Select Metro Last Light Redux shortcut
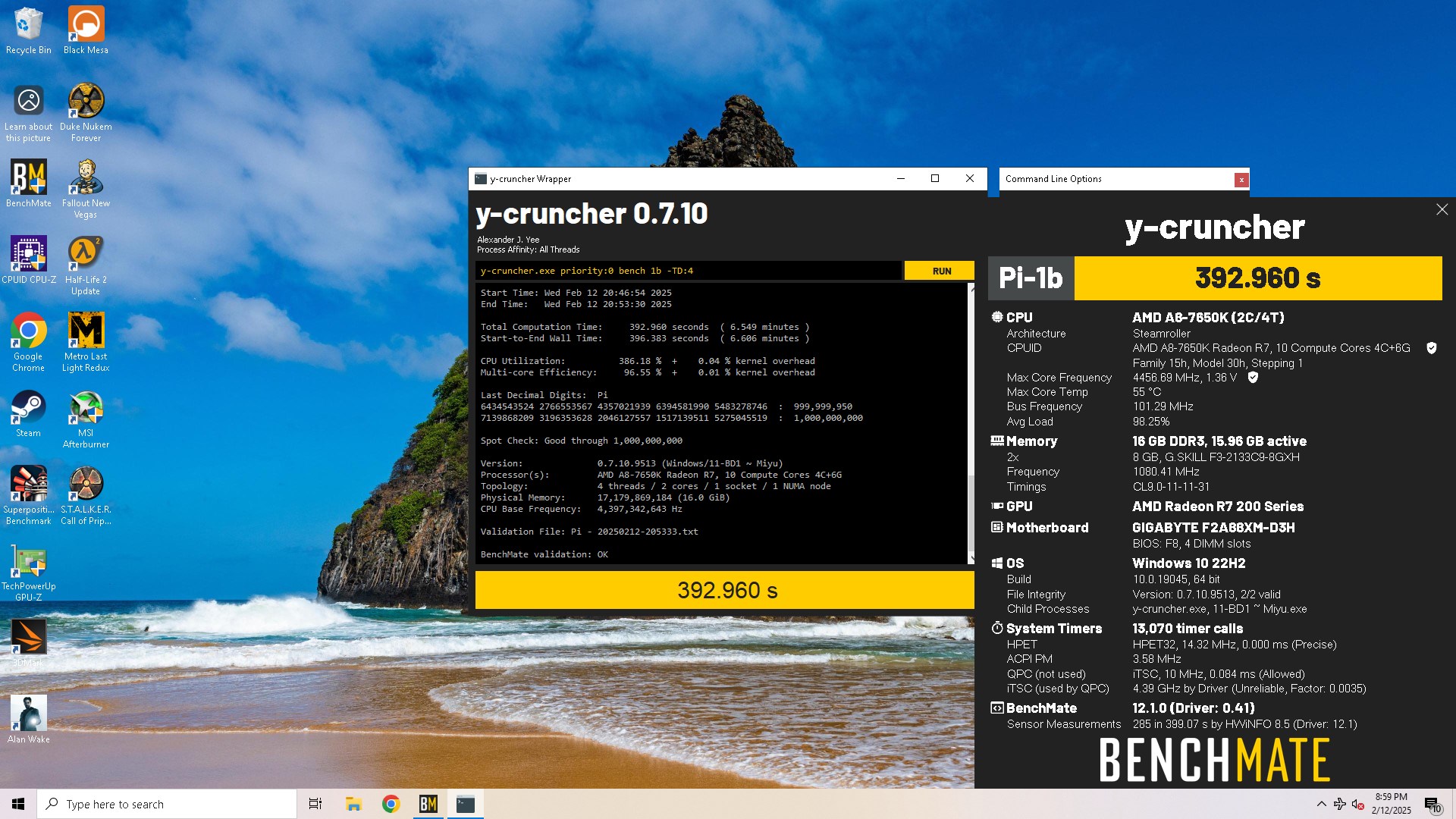This screenshot has height=819, width=1456. (x=86, y=341)
